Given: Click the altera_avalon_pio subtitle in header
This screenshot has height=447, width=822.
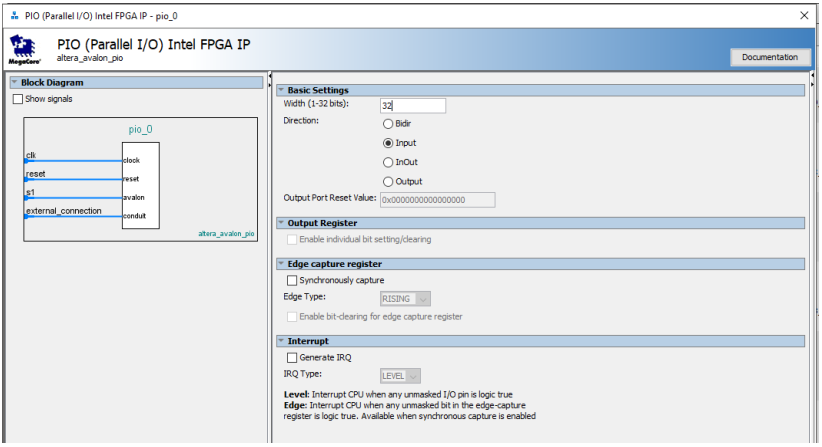Looking at the screenshot, I should point(90,58).
